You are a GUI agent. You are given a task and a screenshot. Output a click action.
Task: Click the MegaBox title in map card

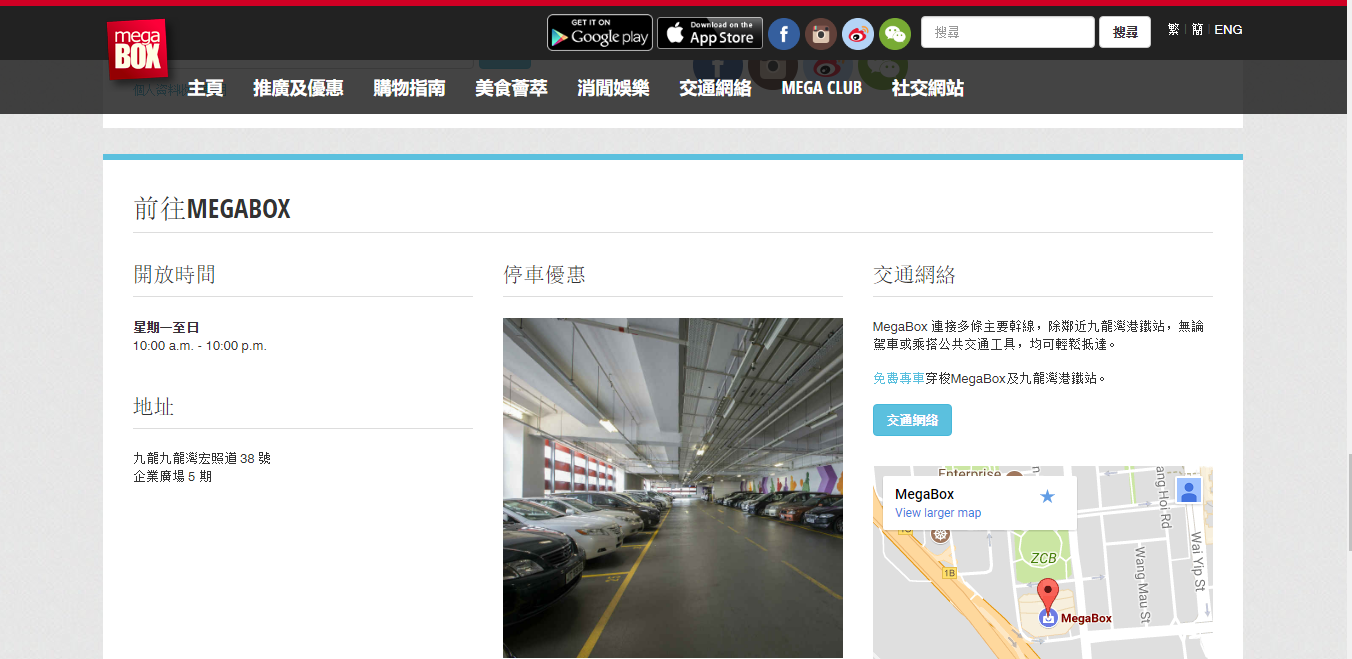[x=924, y=494]
